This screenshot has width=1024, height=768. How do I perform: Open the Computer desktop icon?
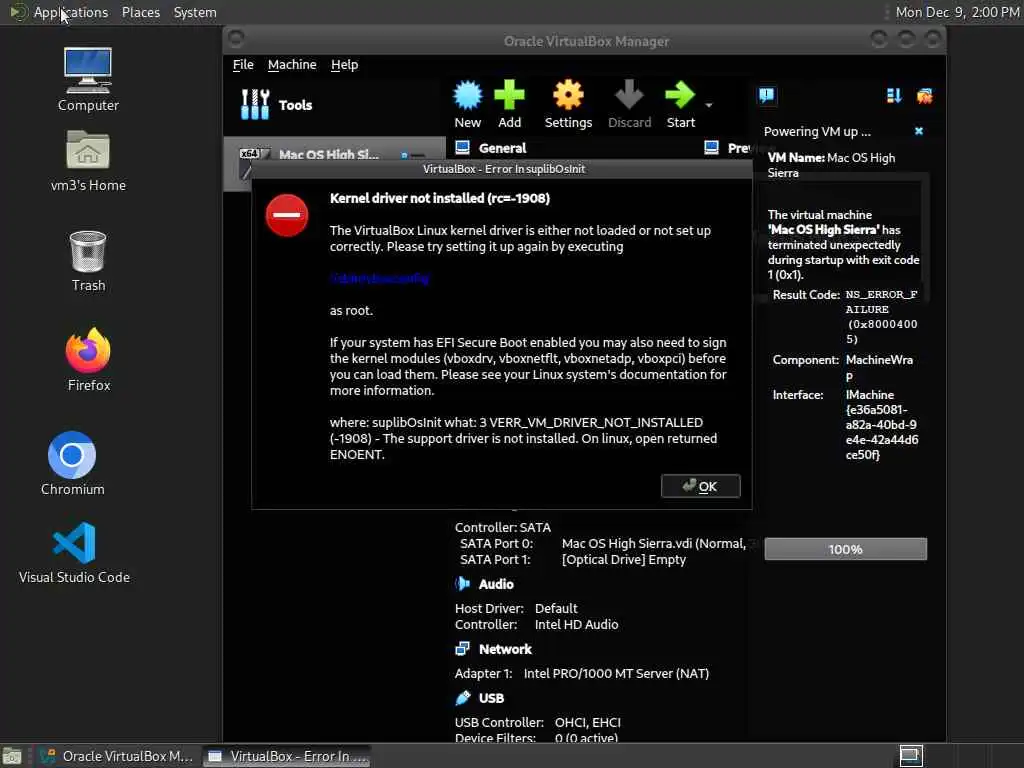click(88, 79)
